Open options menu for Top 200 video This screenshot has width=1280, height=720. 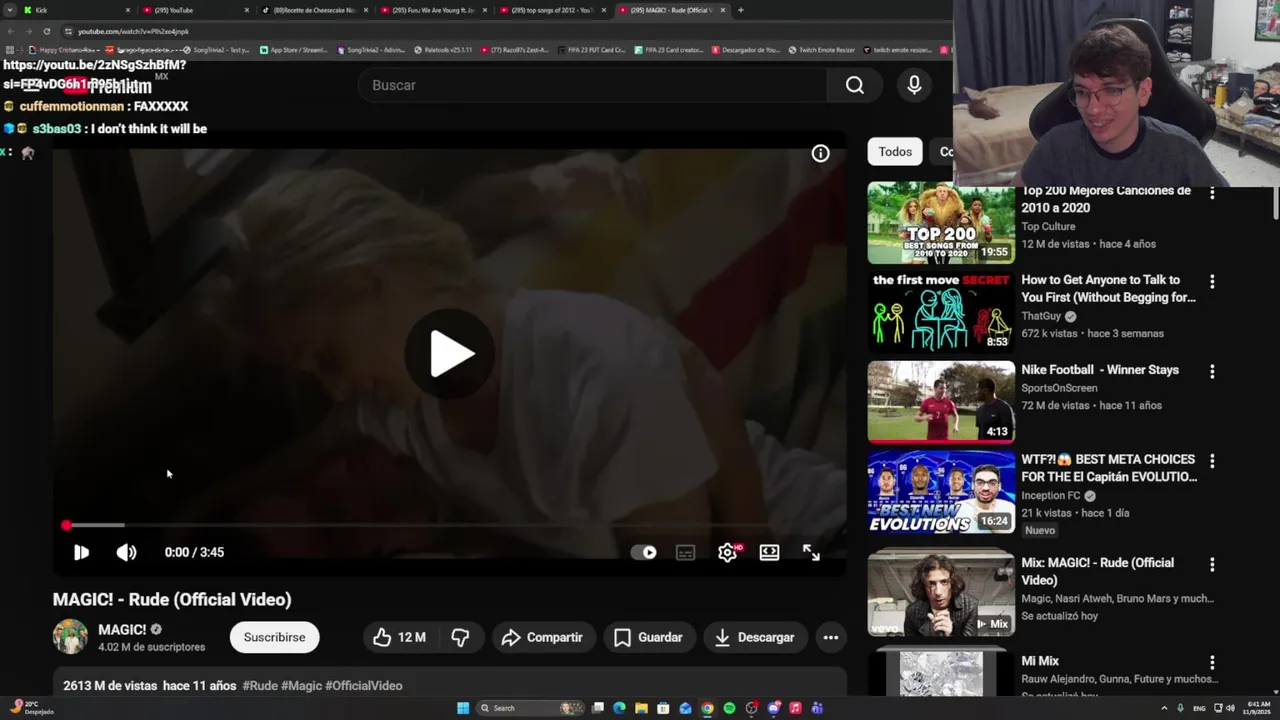(1212, 192)
